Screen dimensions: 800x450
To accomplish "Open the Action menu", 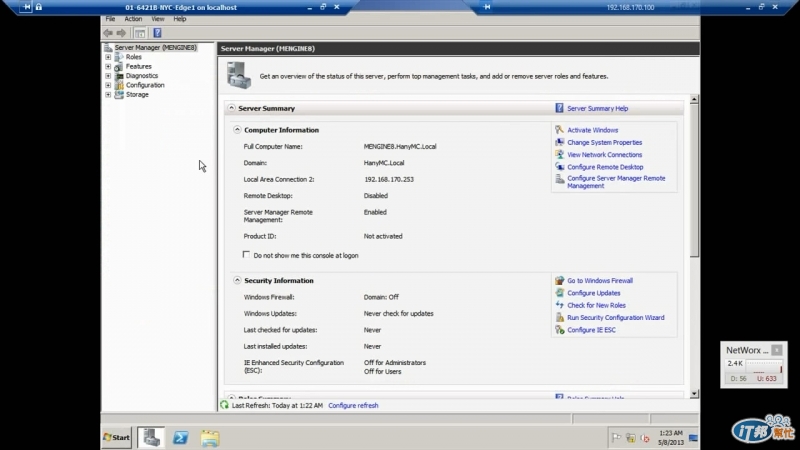I will (133, 19).
